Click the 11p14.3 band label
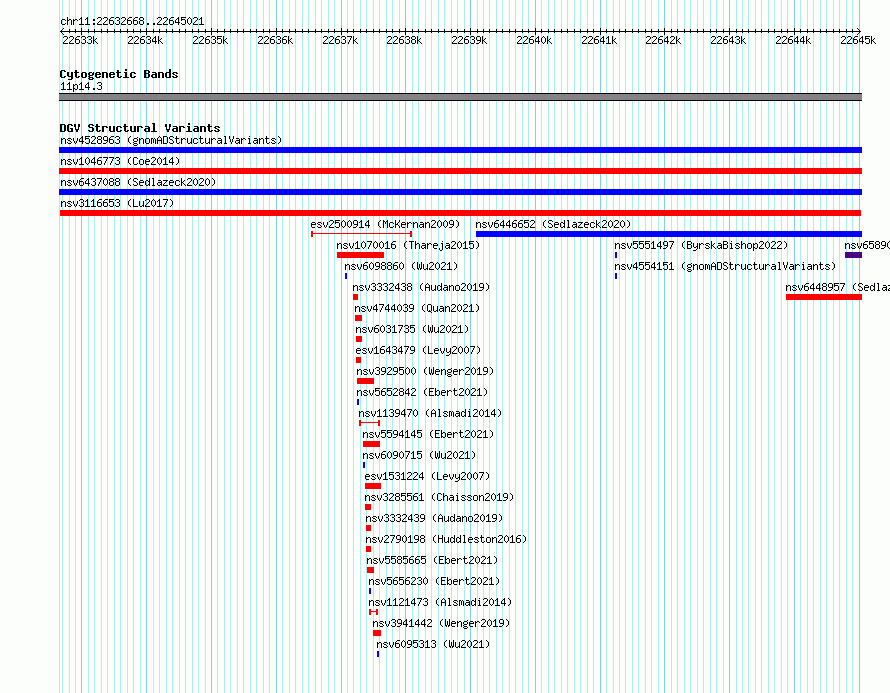The image size is (890, 693). click(81, 86)
